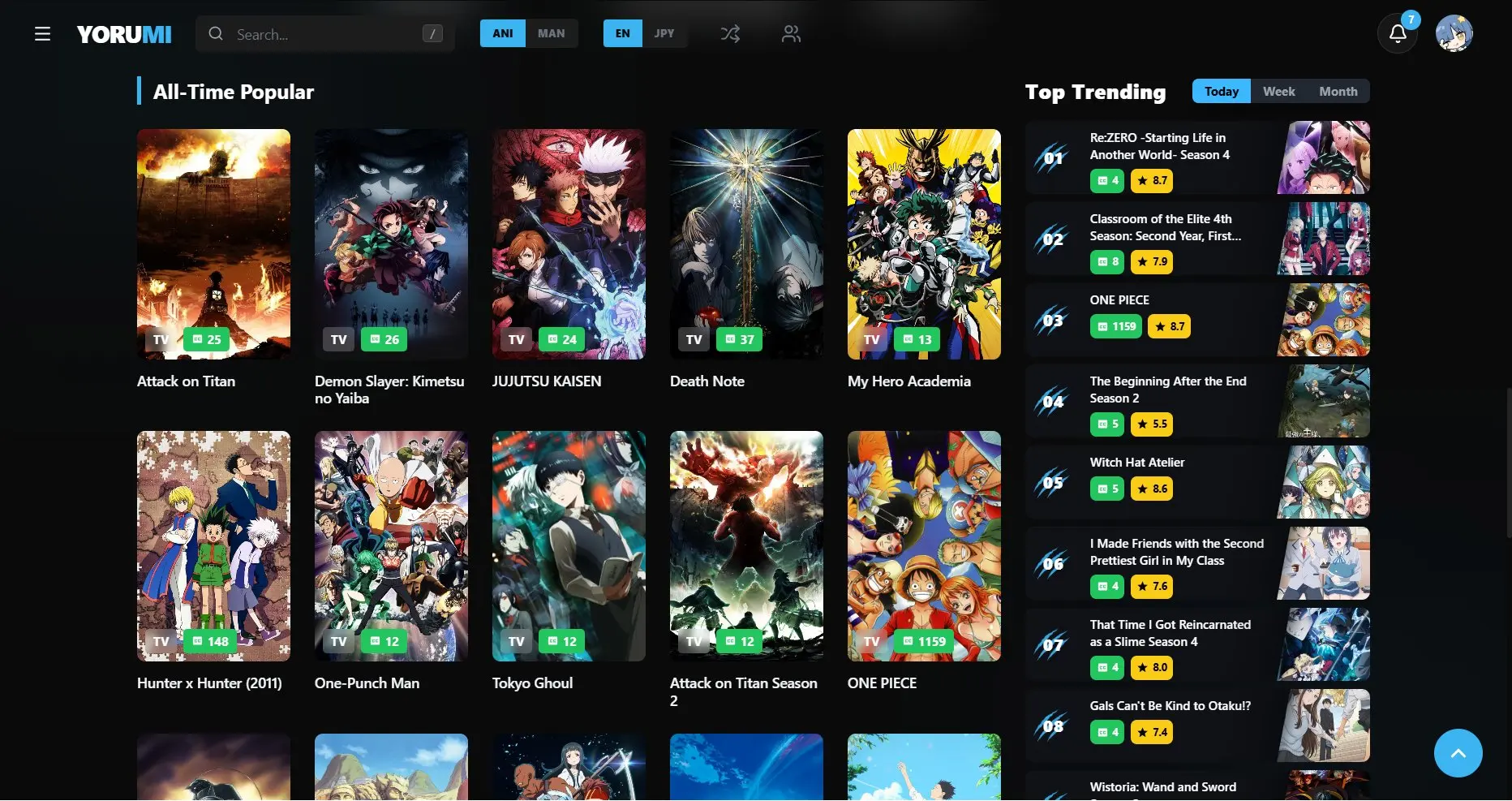Click the 05 rank badge for Witch Hat Atelier
Screen dimensions: 1512x801
pyautogui.click(x=1052, y=483)
